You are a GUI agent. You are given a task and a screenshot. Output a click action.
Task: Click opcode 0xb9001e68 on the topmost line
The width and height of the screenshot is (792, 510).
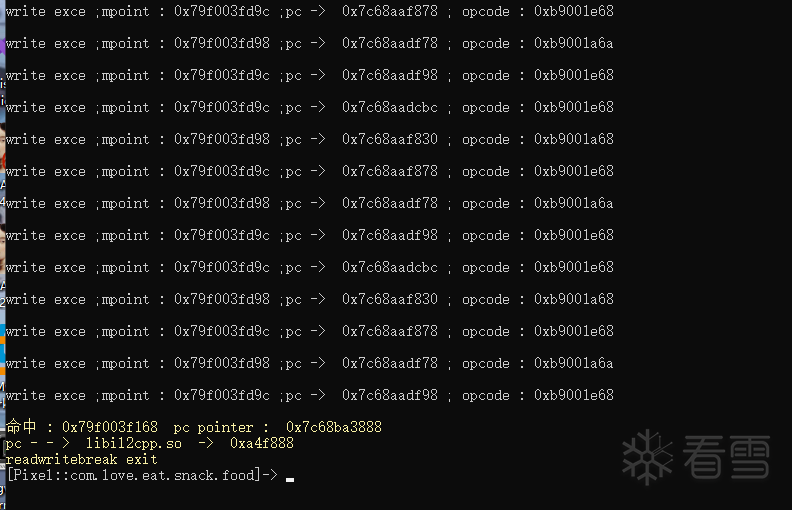(574, 11)
